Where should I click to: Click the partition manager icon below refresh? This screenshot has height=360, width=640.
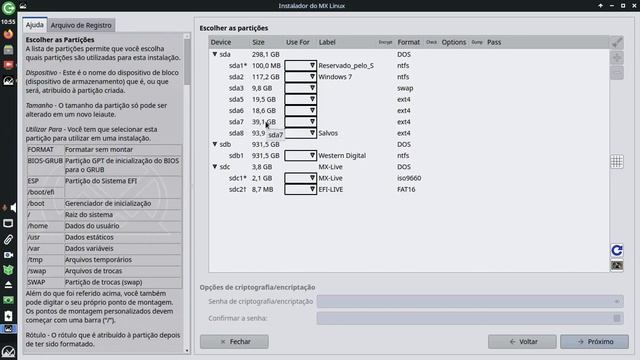(617, 266)
